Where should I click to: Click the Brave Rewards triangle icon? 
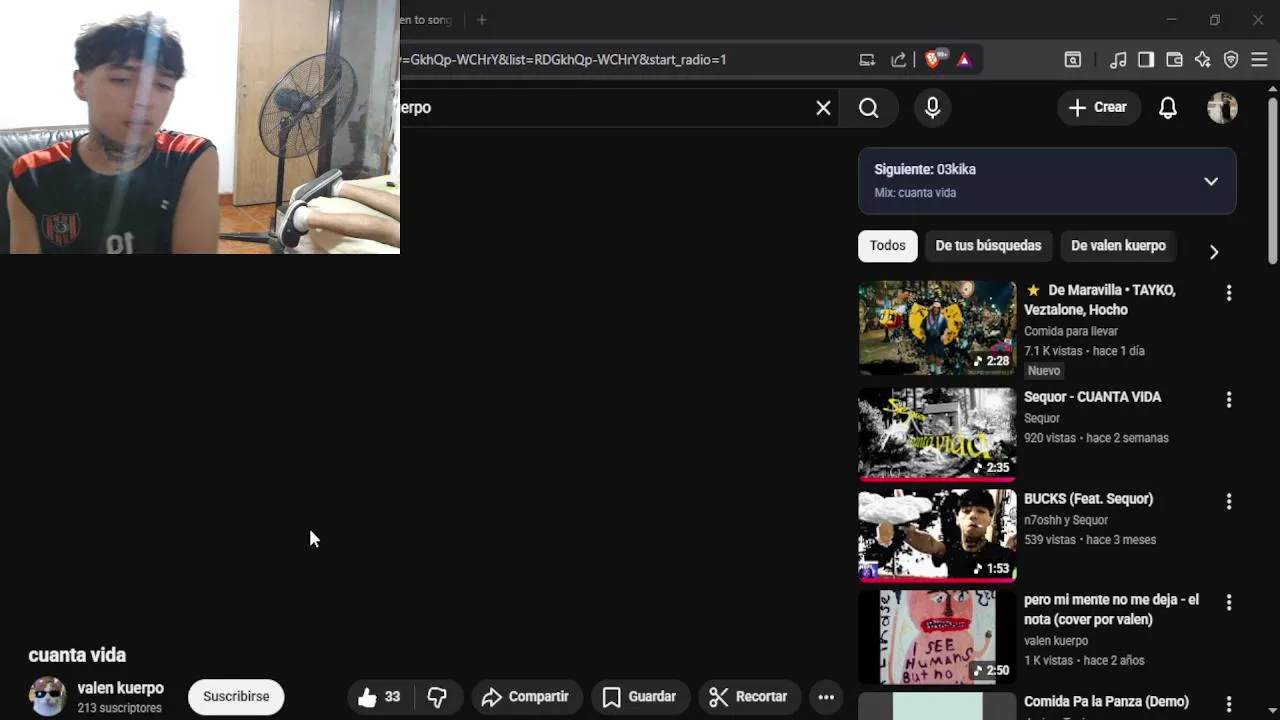(964, 60)
